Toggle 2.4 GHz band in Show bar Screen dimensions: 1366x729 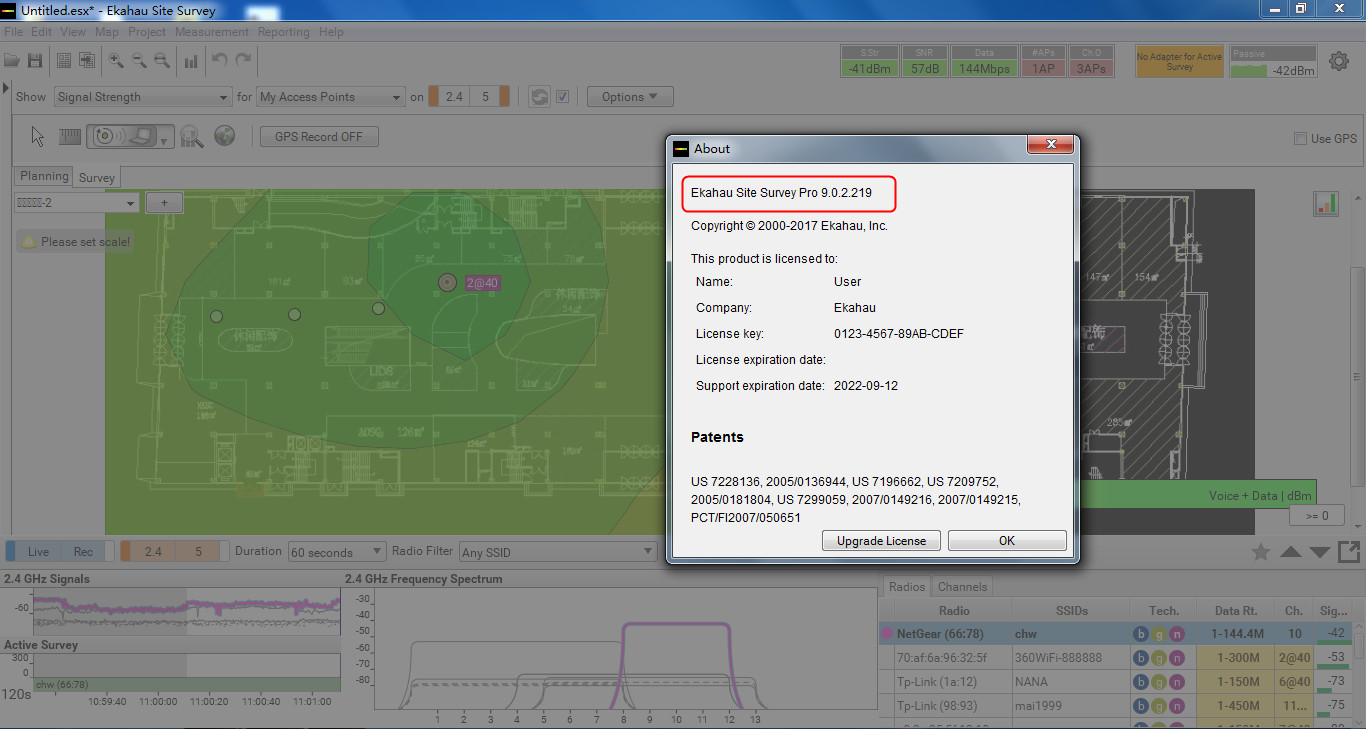pyautogui.click(x=454, y=97)
